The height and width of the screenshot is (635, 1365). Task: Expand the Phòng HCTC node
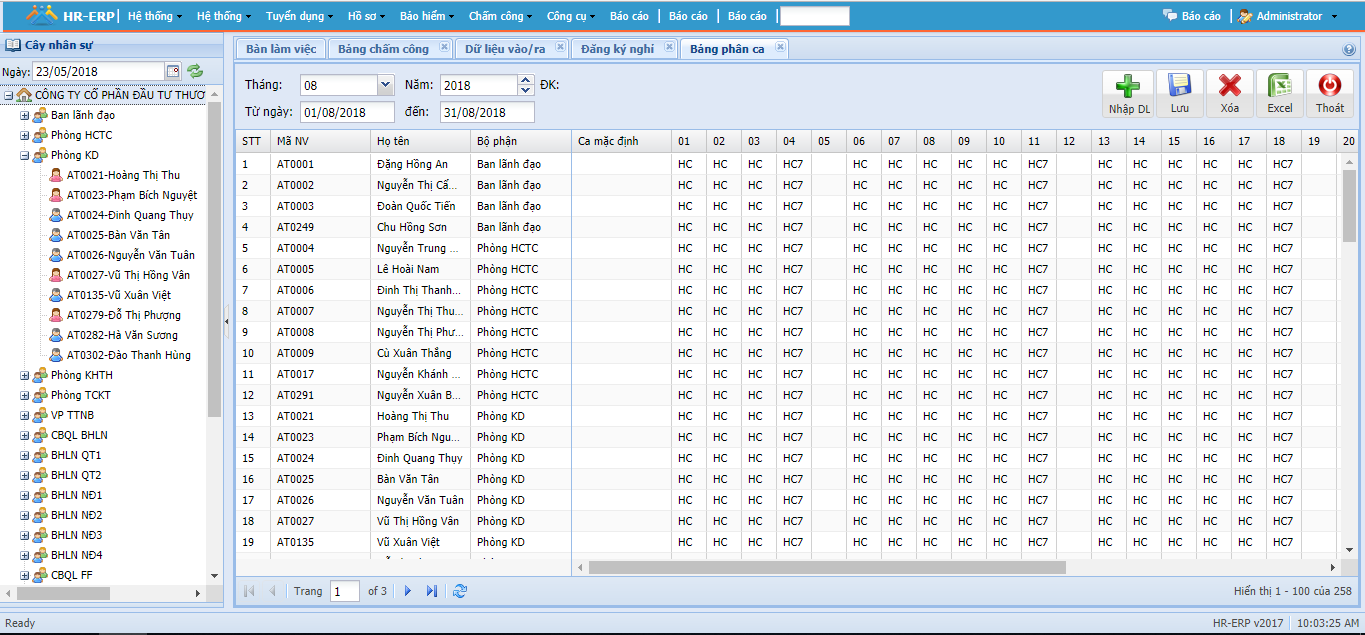[x=25, y=135]
